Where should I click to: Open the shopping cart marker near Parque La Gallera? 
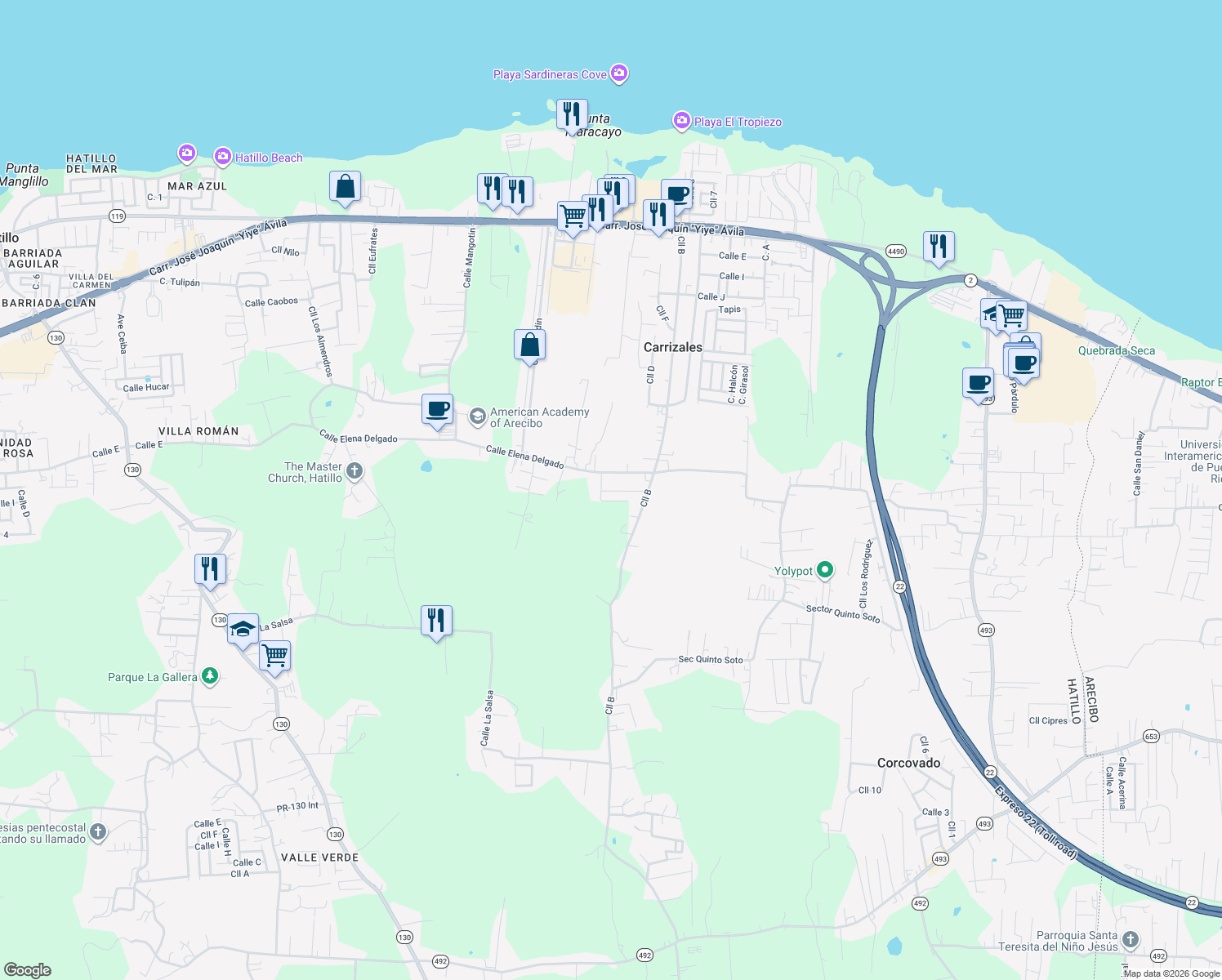(x=274, y=655)
